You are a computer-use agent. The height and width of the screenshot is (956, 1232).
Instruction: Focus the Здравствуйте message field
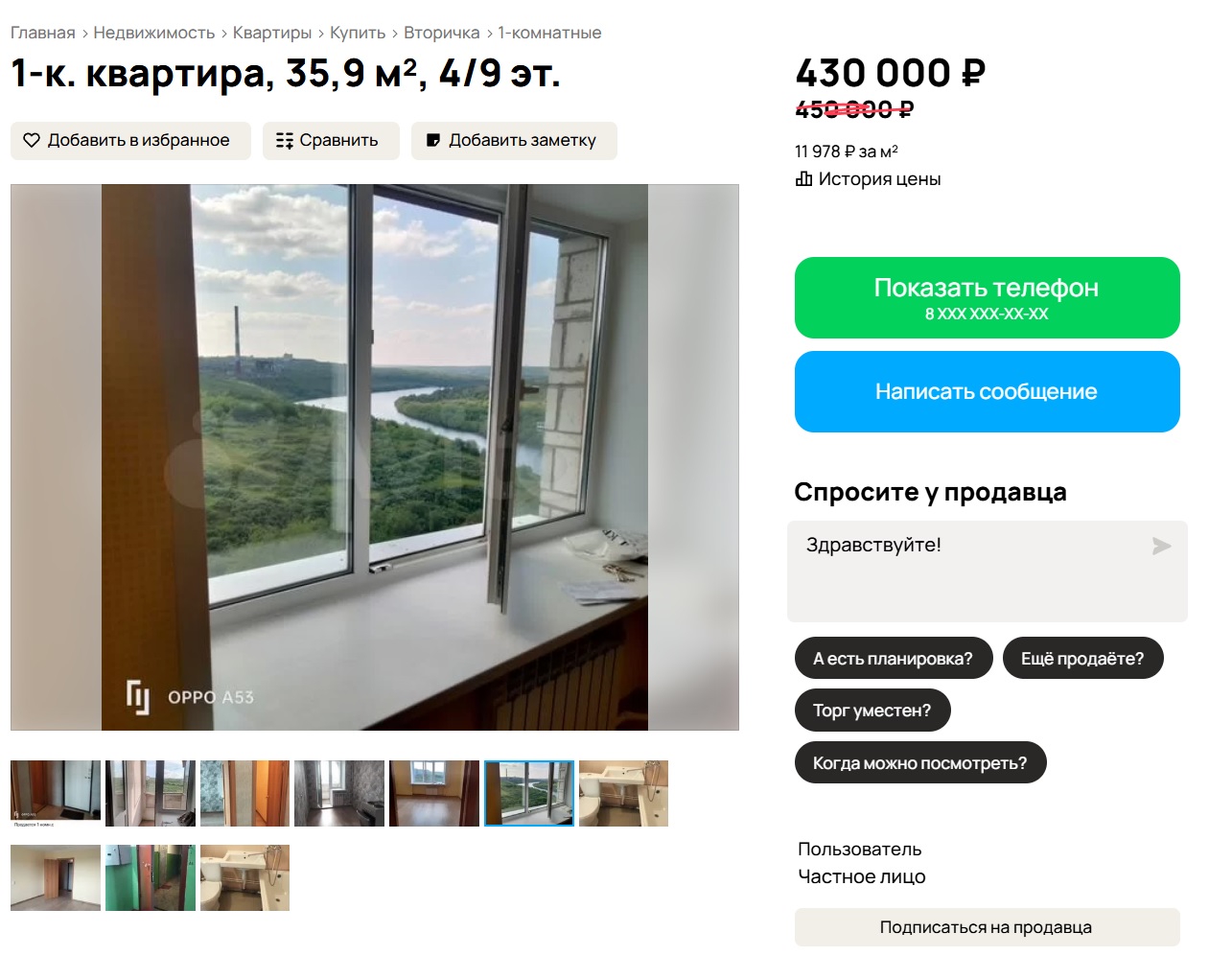coord(987,571)
